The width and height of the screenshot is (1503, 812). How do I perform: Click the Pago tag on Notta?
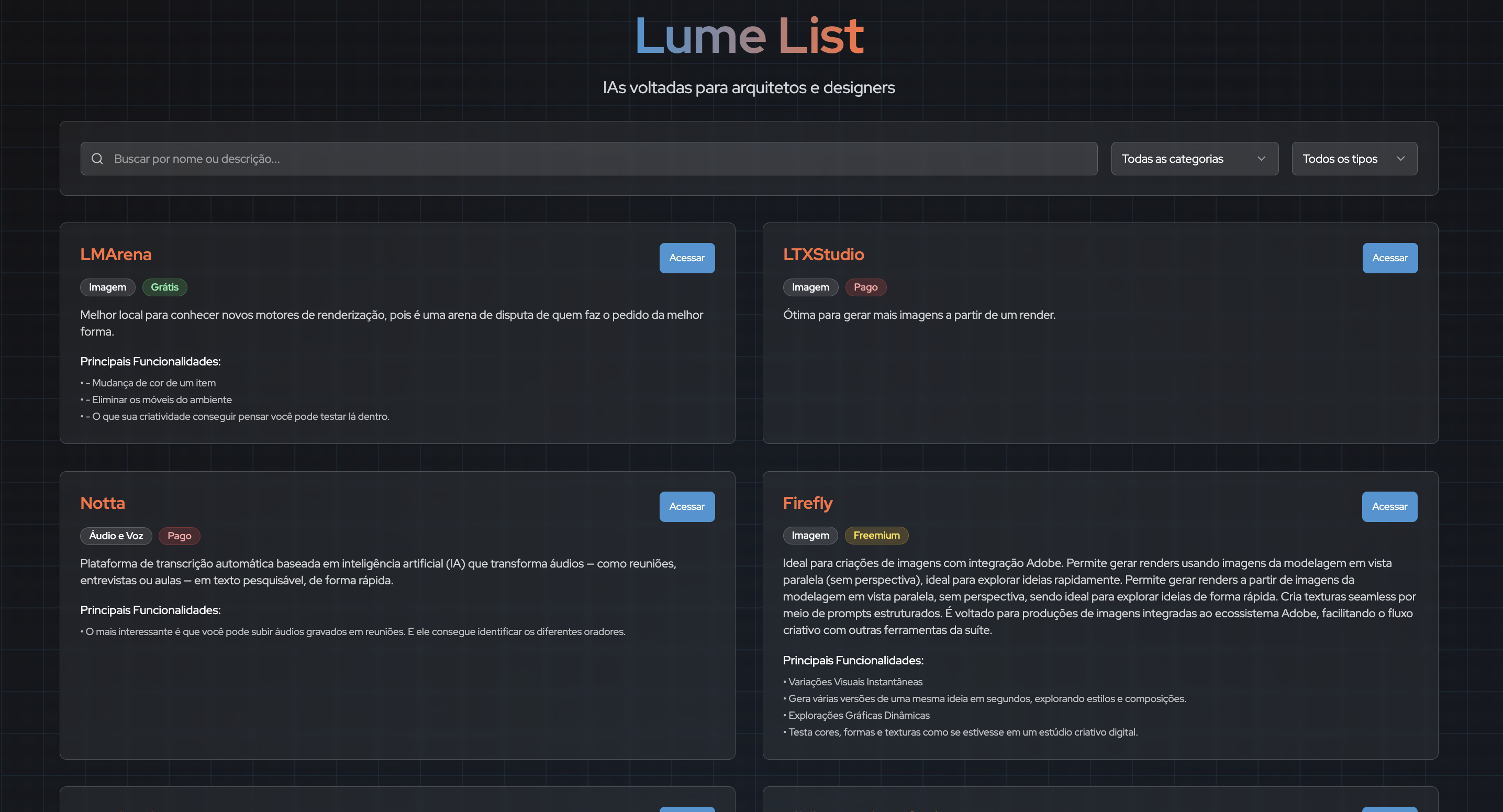[179, 536]
